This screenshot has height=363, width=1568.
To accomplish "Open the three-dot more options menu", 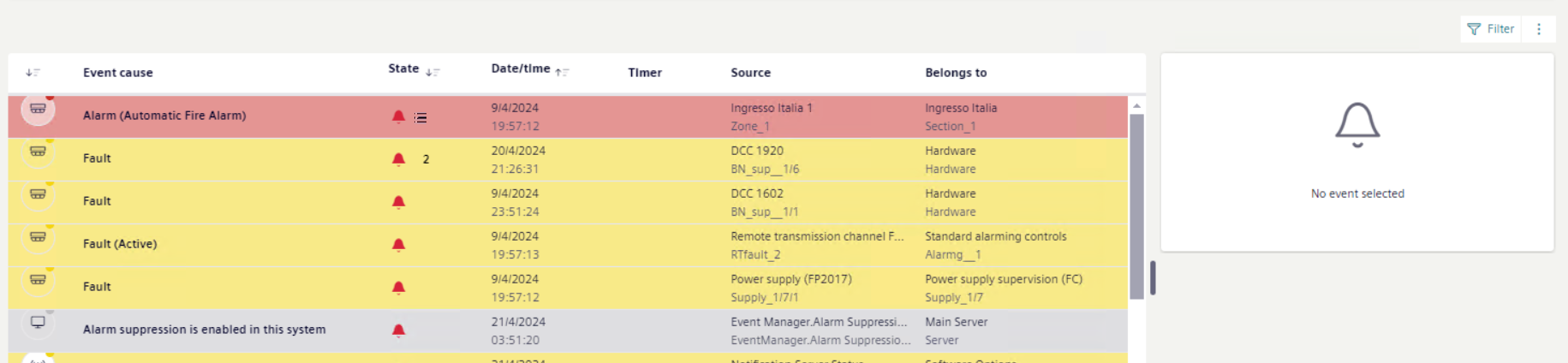I will pyautogui.click(x=1539, y=29).
